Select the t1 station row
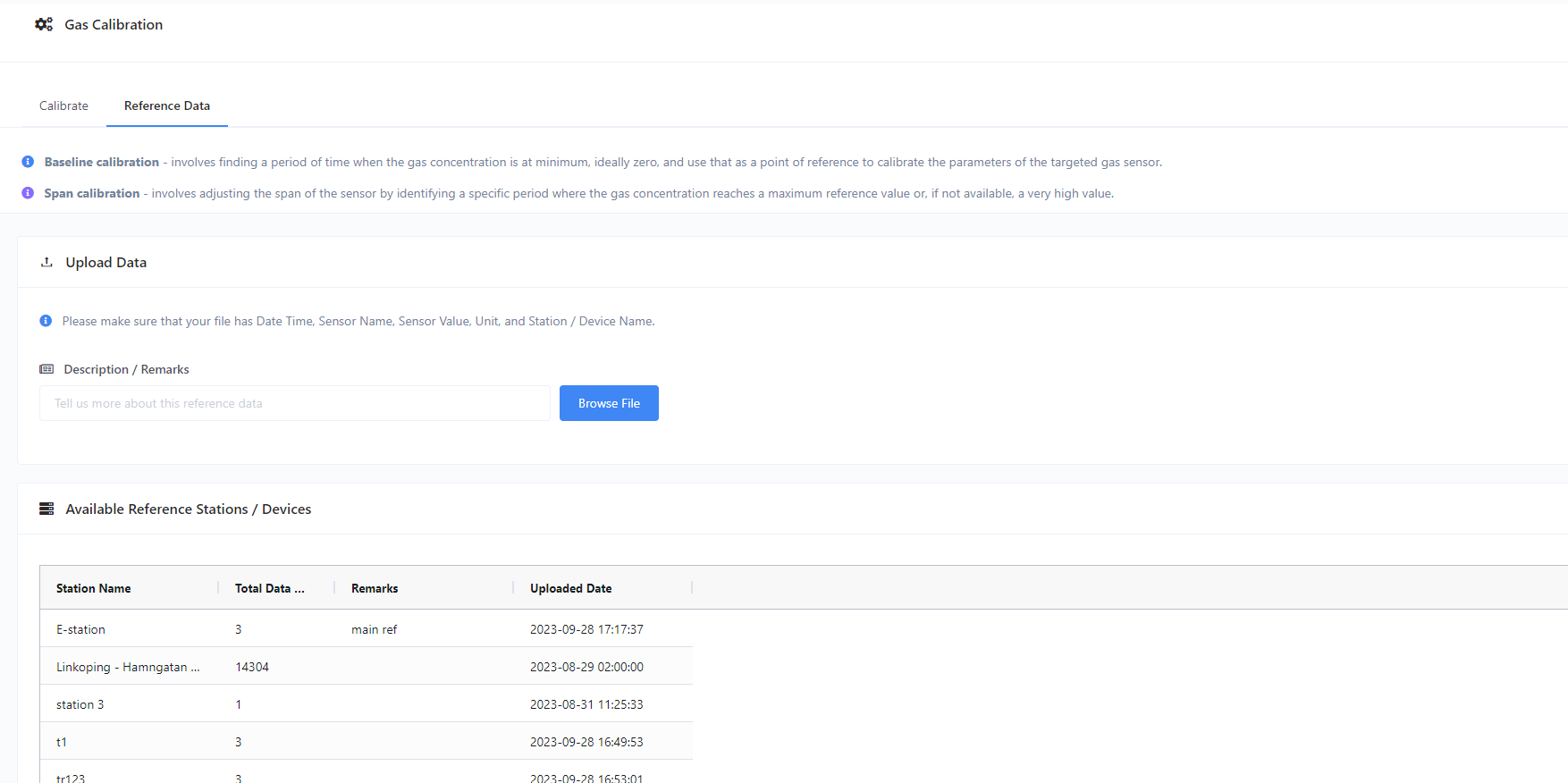Screen dimensions: 1568x783 (x=367, y=742)
